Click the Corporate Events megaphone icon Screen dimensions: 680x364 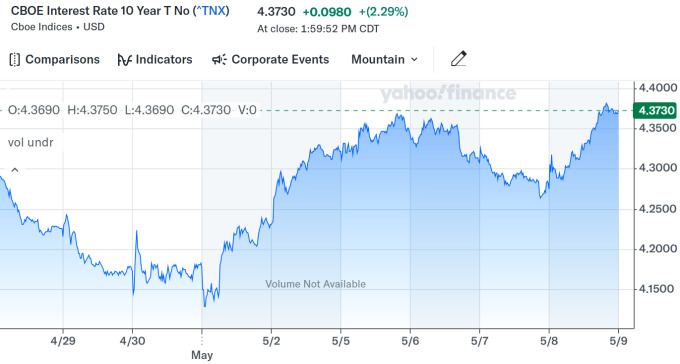click(x=219, y=59)
